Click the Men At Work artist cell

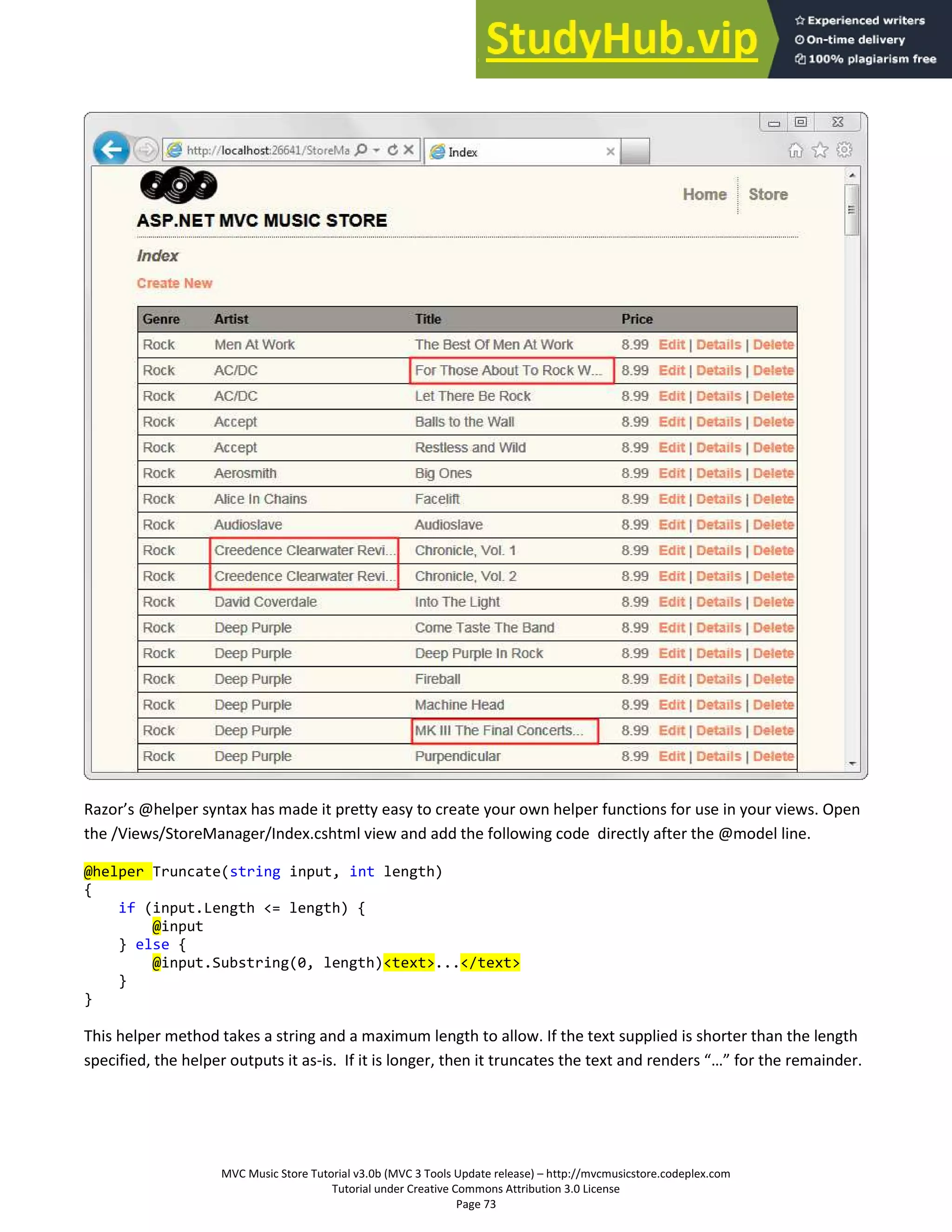tap(254, 344)
